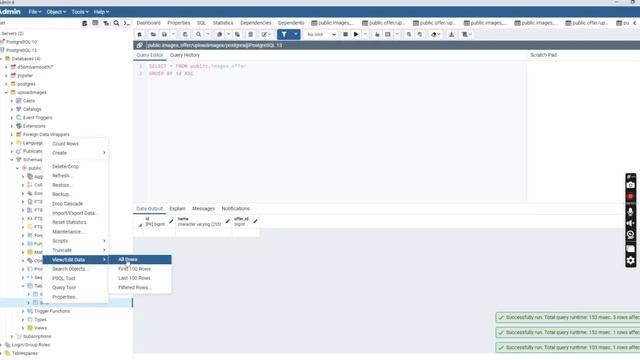
Task: Open the Object menu
Action: tap(56, 12)
